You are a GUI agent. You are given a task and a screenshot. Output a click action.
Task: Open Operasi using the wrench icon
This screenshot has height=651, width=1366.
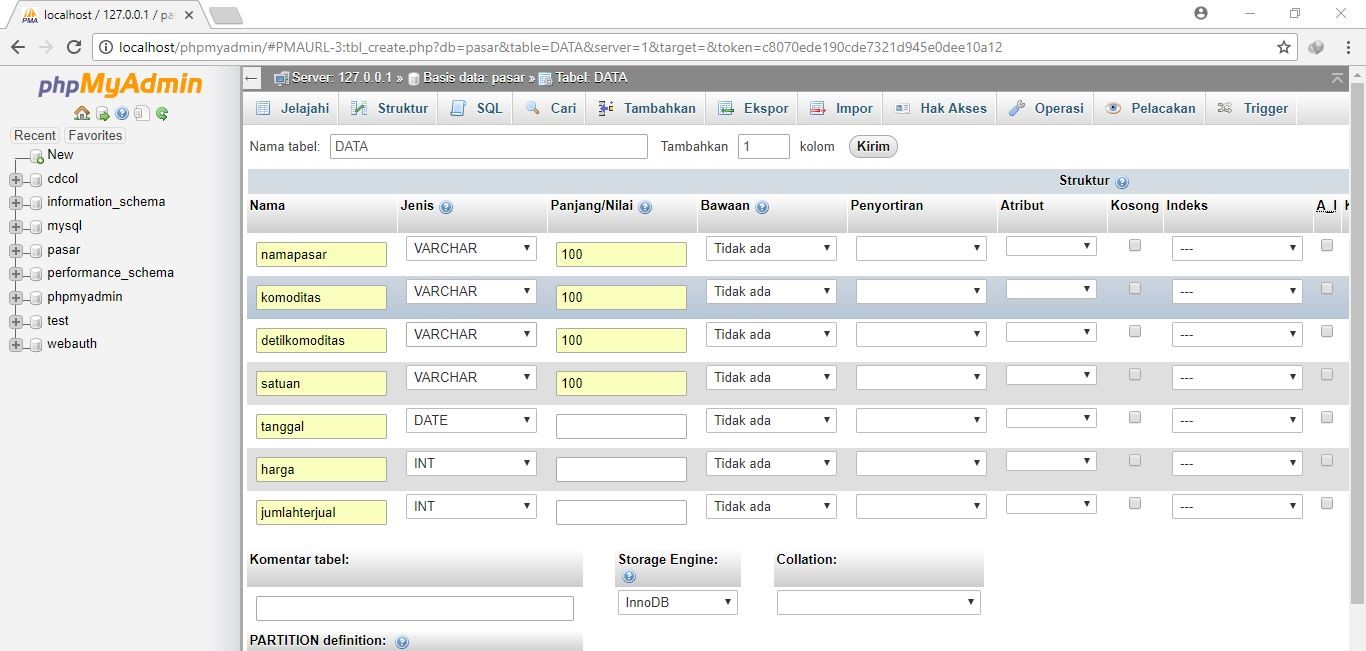[1018, 108]
